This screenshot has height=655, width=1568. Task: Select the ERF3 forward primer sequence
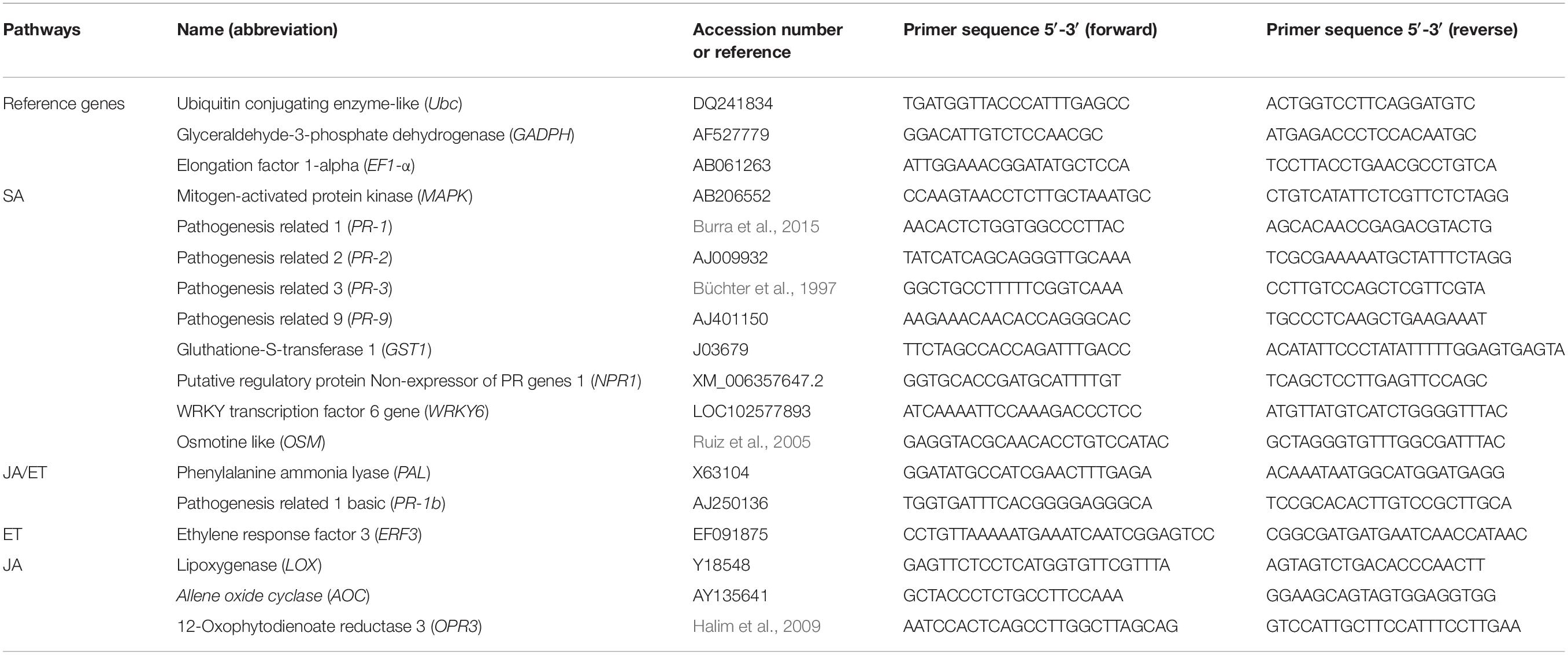pyautogui.click(x=1058, y=535)
